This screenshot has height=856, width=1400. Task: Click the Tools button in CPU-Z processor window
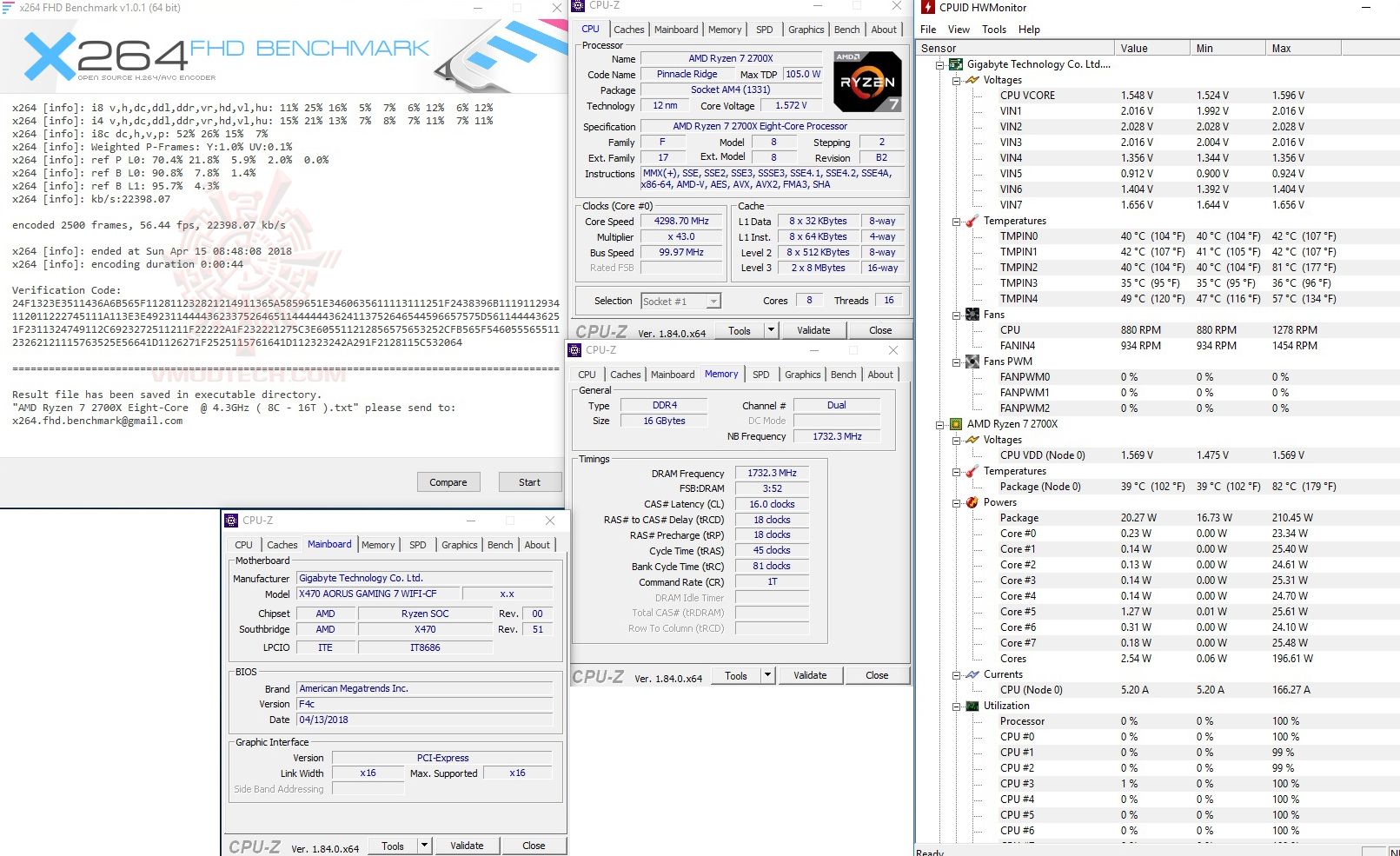point(740,330)
